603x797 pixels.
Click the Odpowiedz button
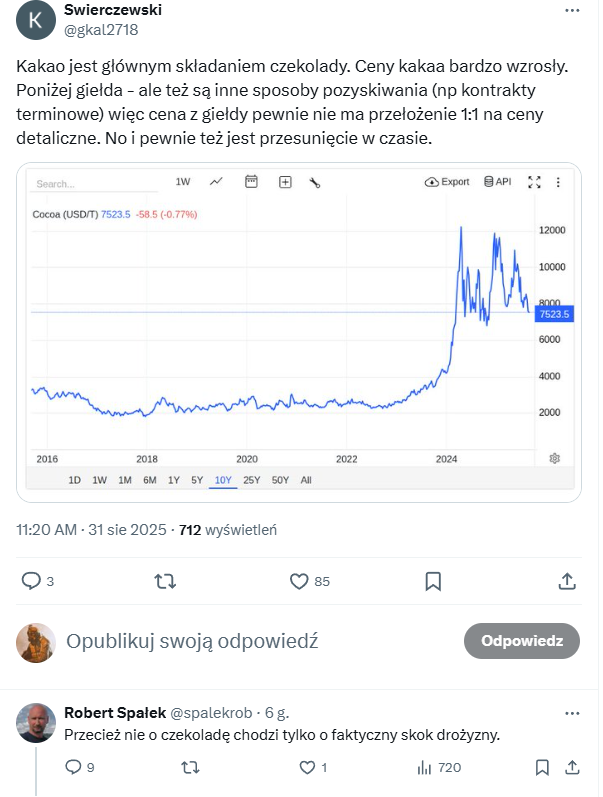[x=522, y=642]
